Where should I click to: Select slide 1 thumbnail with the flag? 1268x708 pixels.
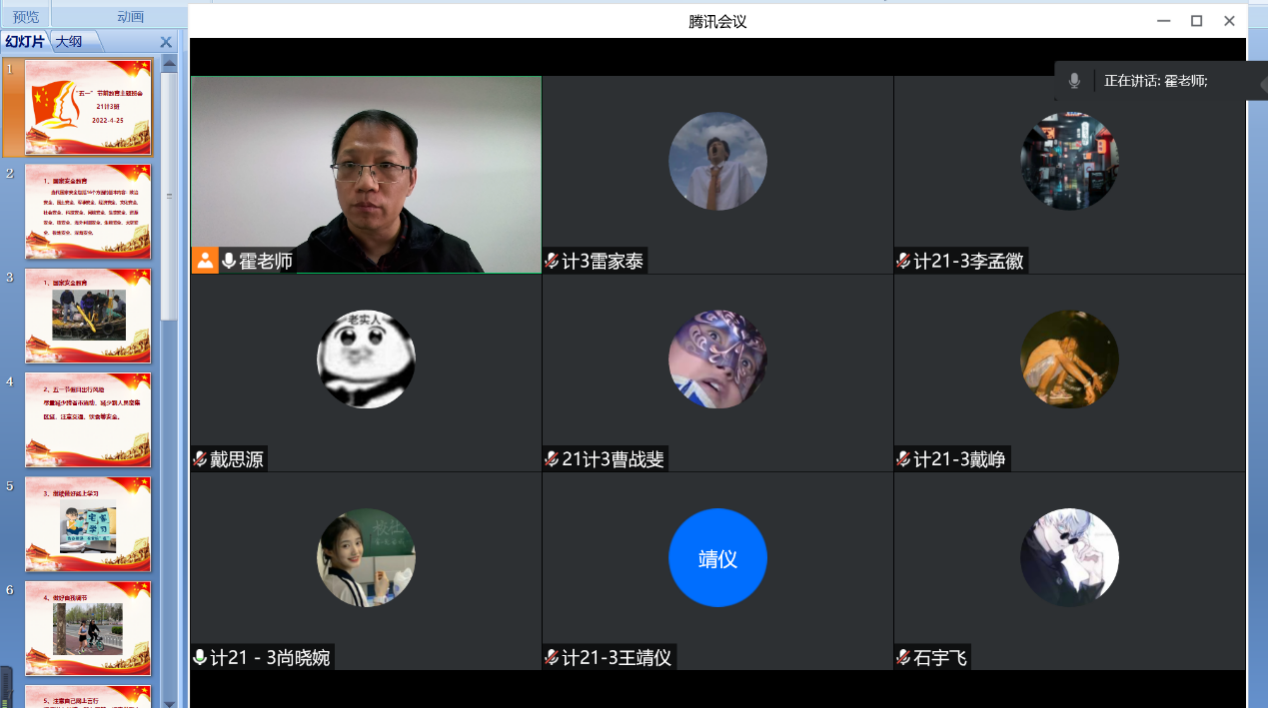pos(88,107)
